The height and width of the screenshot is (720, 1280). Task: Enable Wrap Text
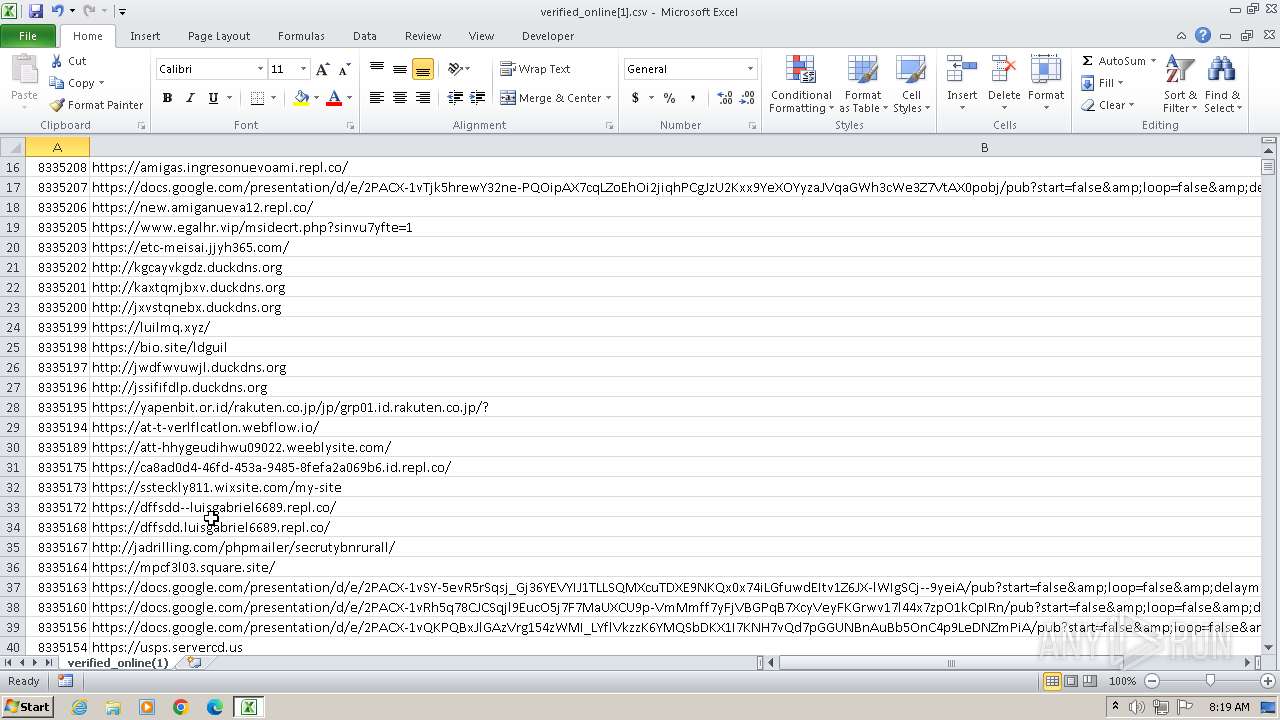tap(535, 69)
